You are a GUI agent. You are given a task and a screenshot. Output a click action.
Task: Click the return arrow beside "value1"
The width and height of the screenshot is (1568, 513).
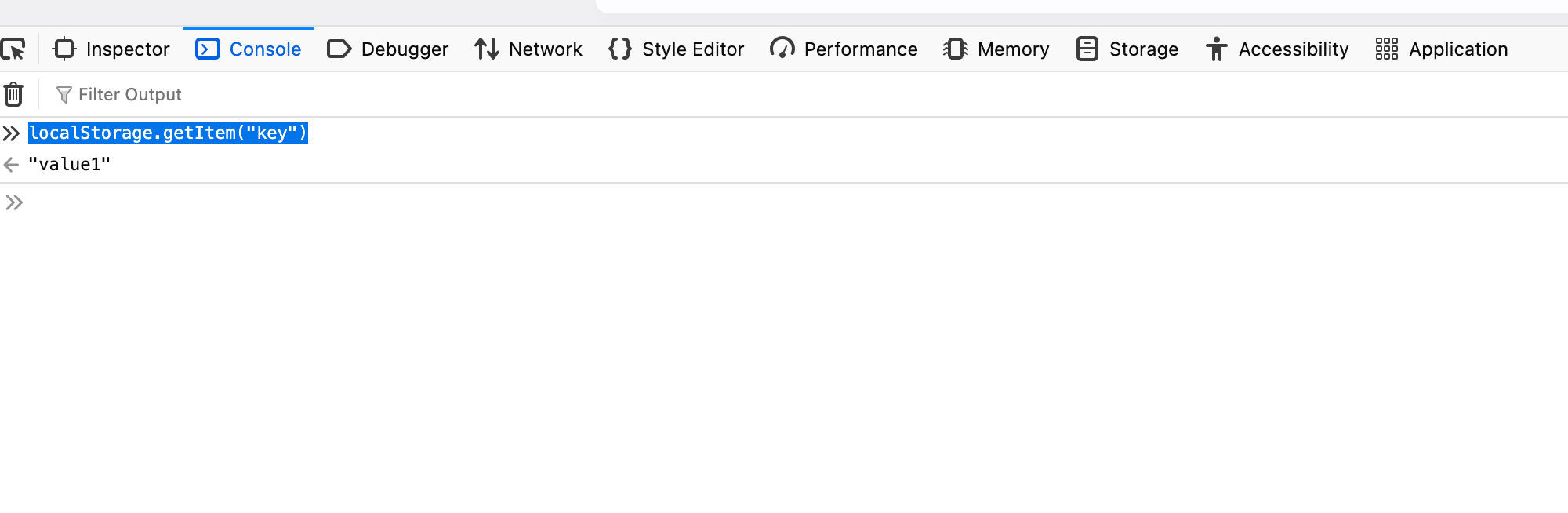click(11, 165)
